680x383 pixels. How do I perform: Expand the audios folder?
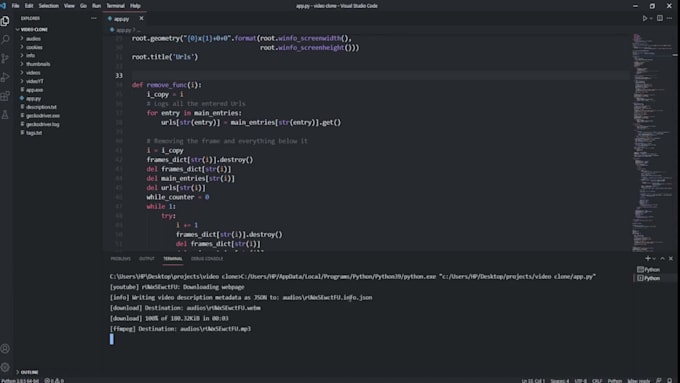tap(33, 39)
